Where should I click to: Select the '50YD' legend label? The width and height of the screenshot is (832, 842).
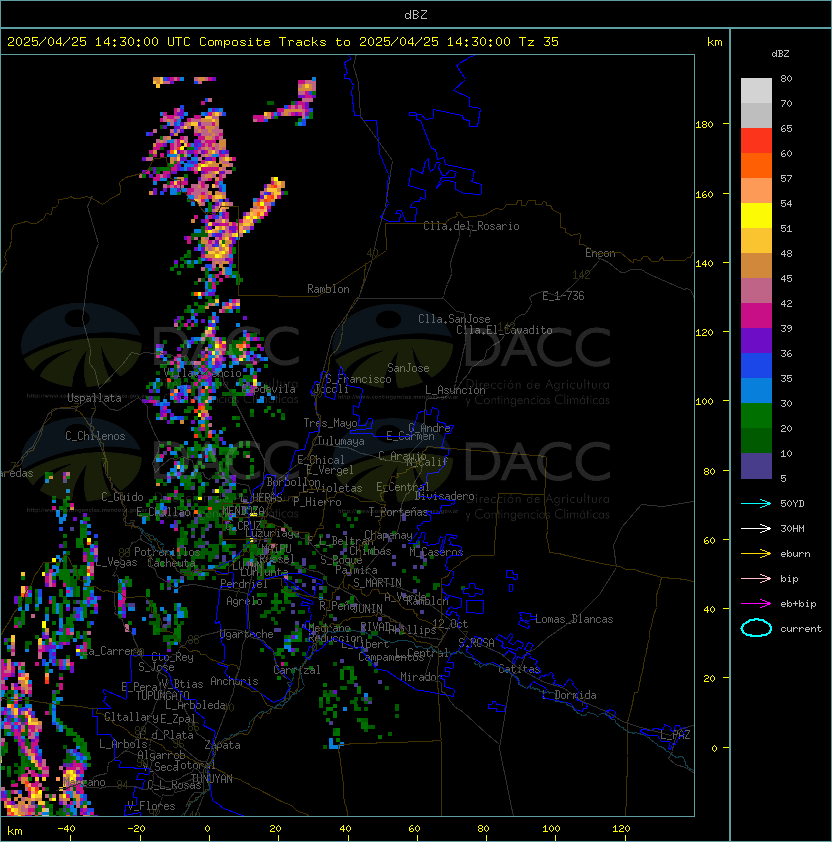tap(792, 503)
